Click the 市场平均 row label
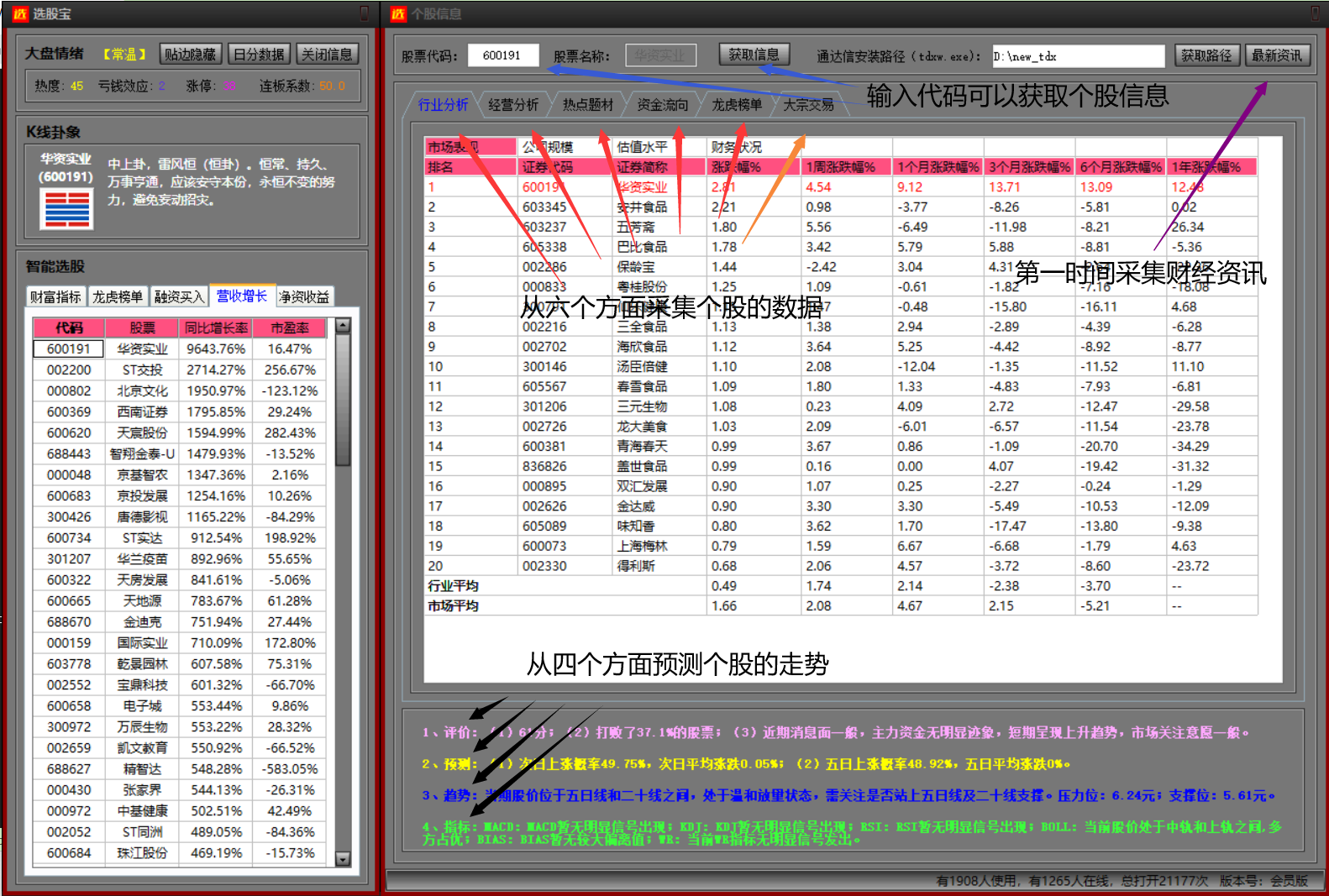Screen dimensions: 1329x896 coord(453,605)
